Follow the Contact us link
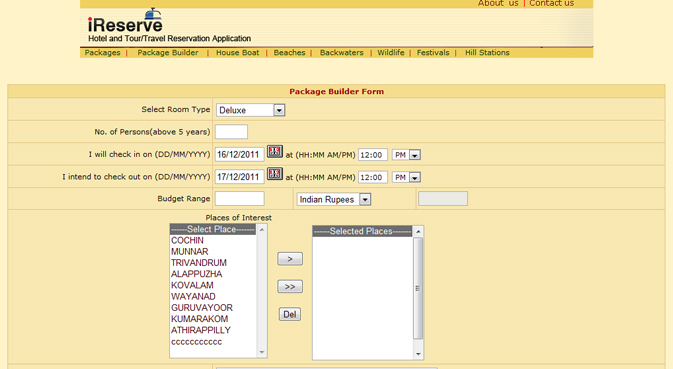673x369 pixels. [x=552, y=3]
